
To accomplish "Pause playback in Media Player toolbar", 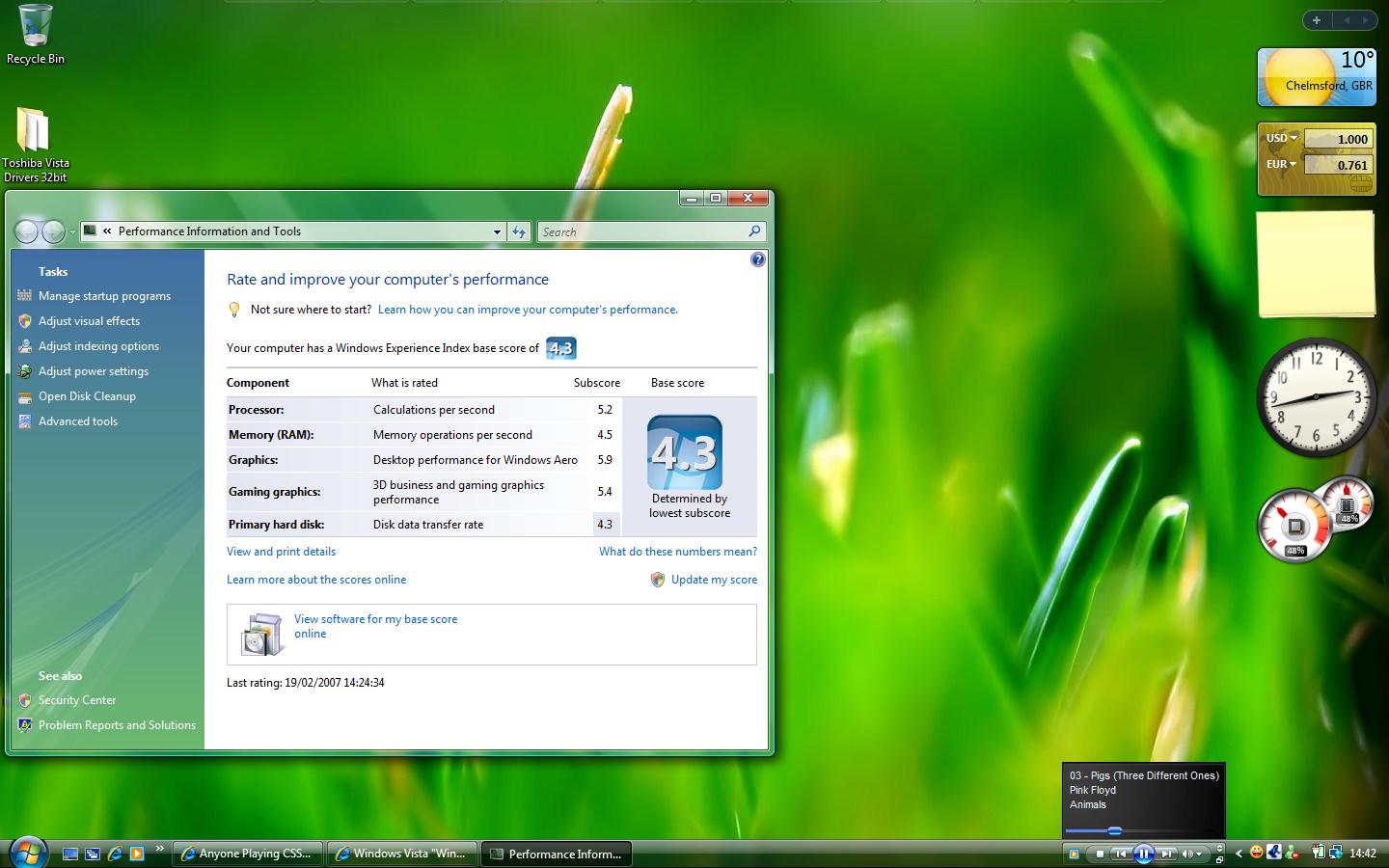I will coord(1143,854).
